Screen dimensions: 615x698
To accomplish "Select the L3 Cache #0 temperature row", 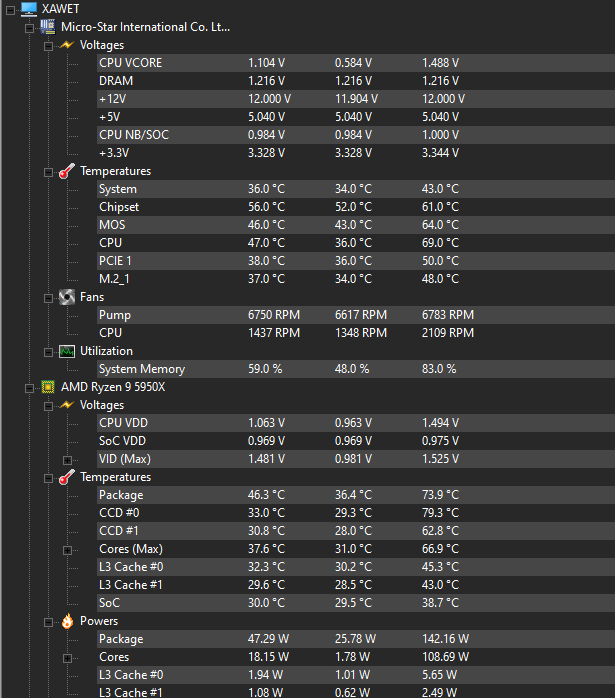I will [356, 567].
